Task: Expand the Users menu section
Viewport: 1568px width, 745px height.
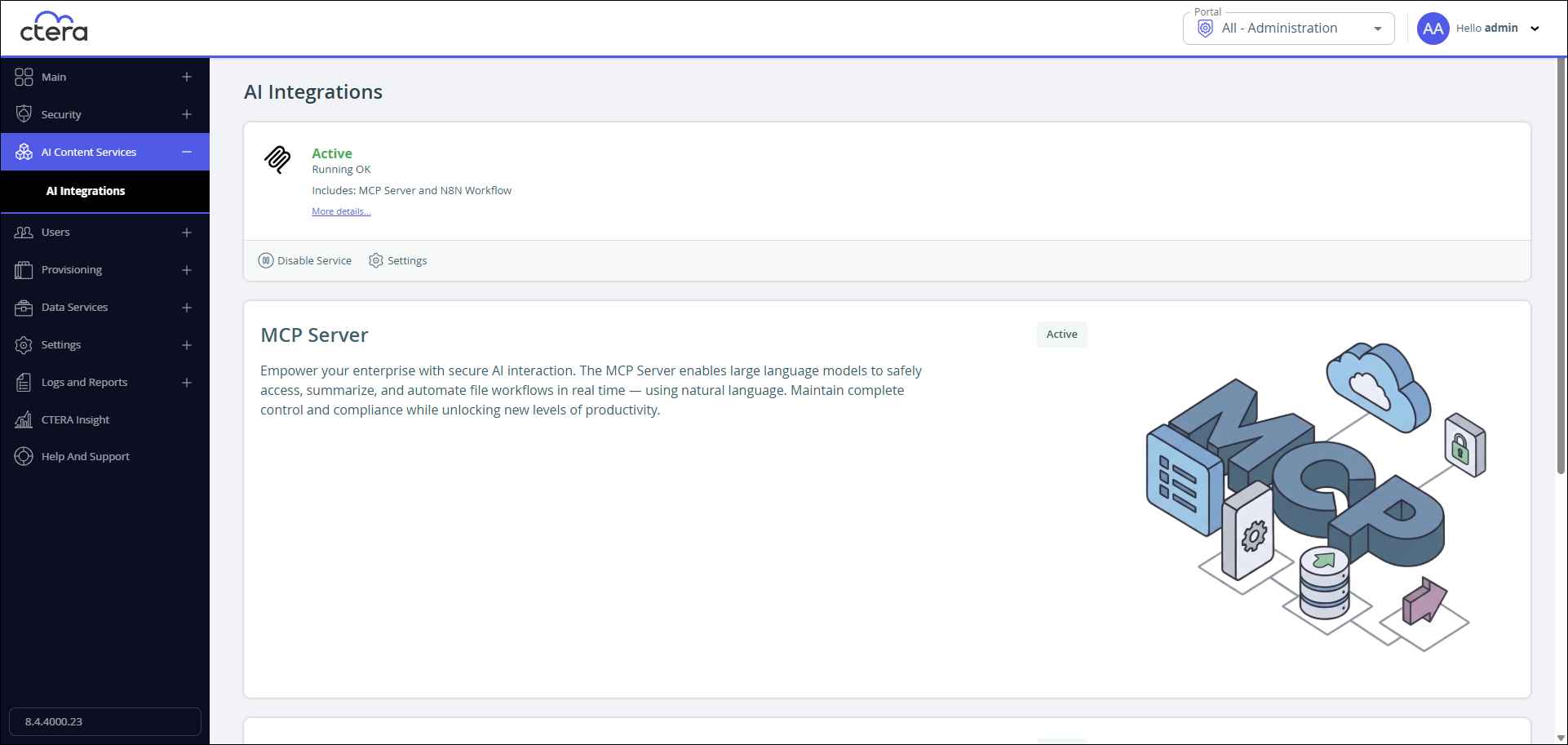Action: click(x=187, y=233)
